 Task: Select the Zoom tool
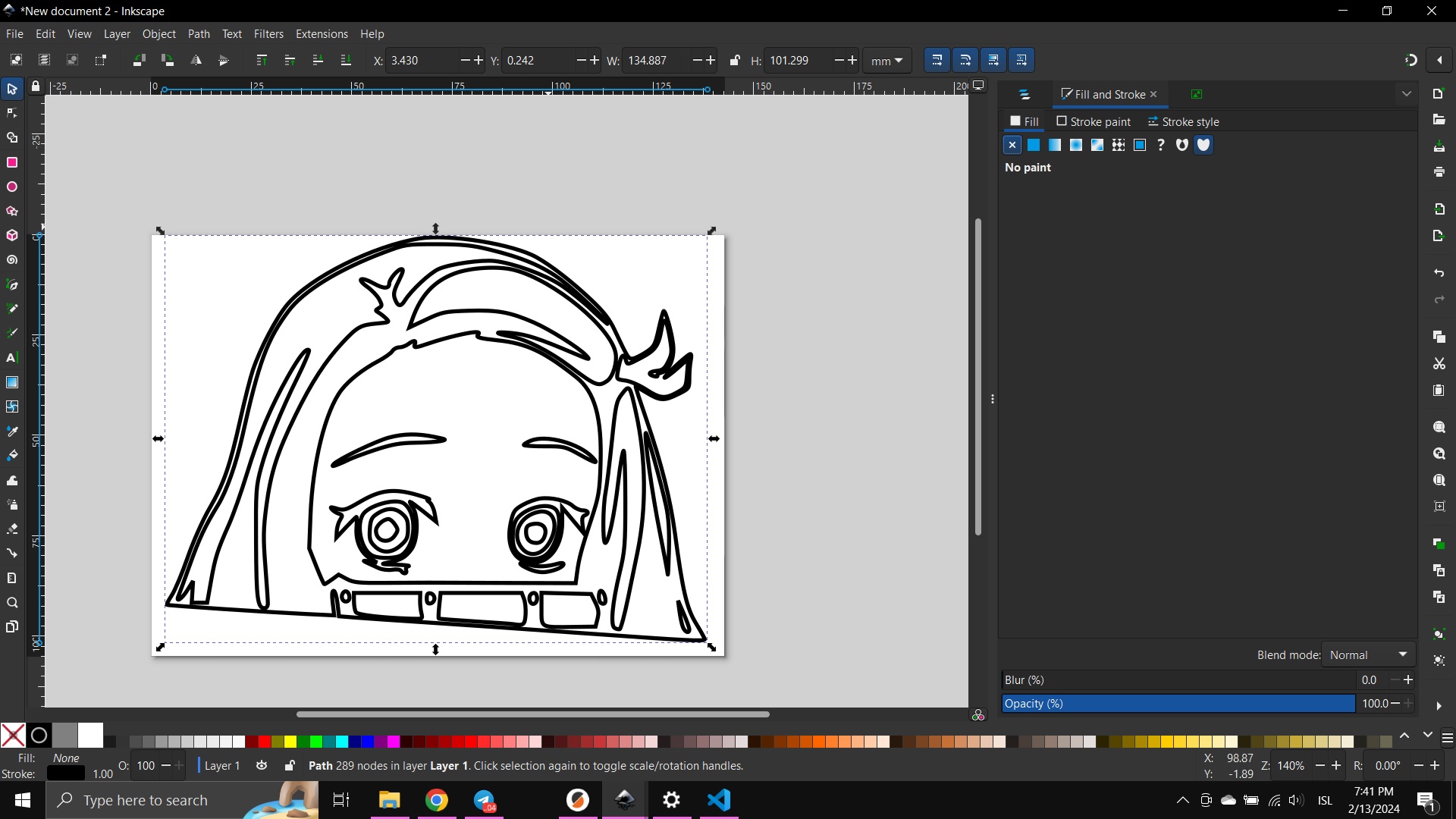(12, 603)
